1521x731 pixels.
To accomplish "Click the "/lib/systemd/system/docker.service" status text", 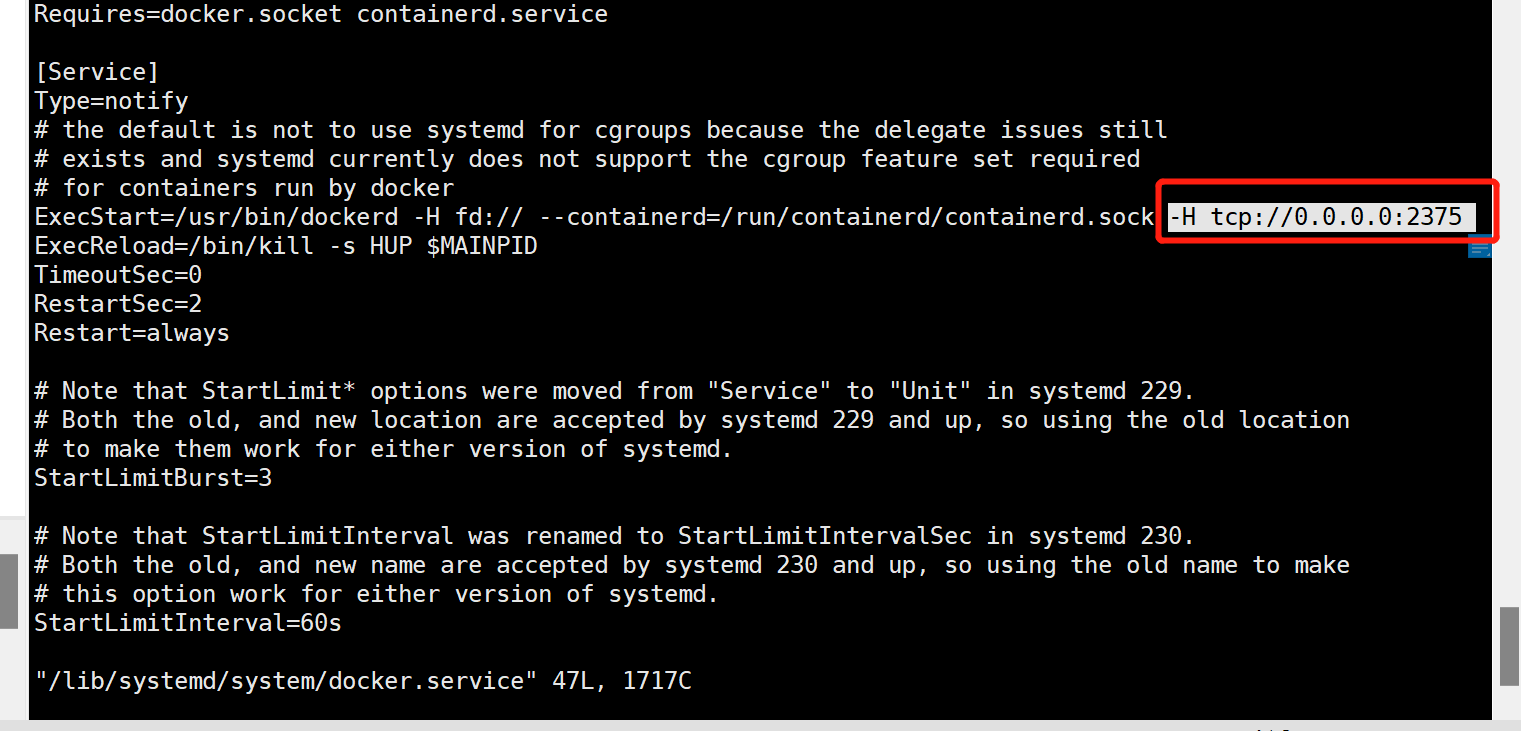I will [279, 681].
